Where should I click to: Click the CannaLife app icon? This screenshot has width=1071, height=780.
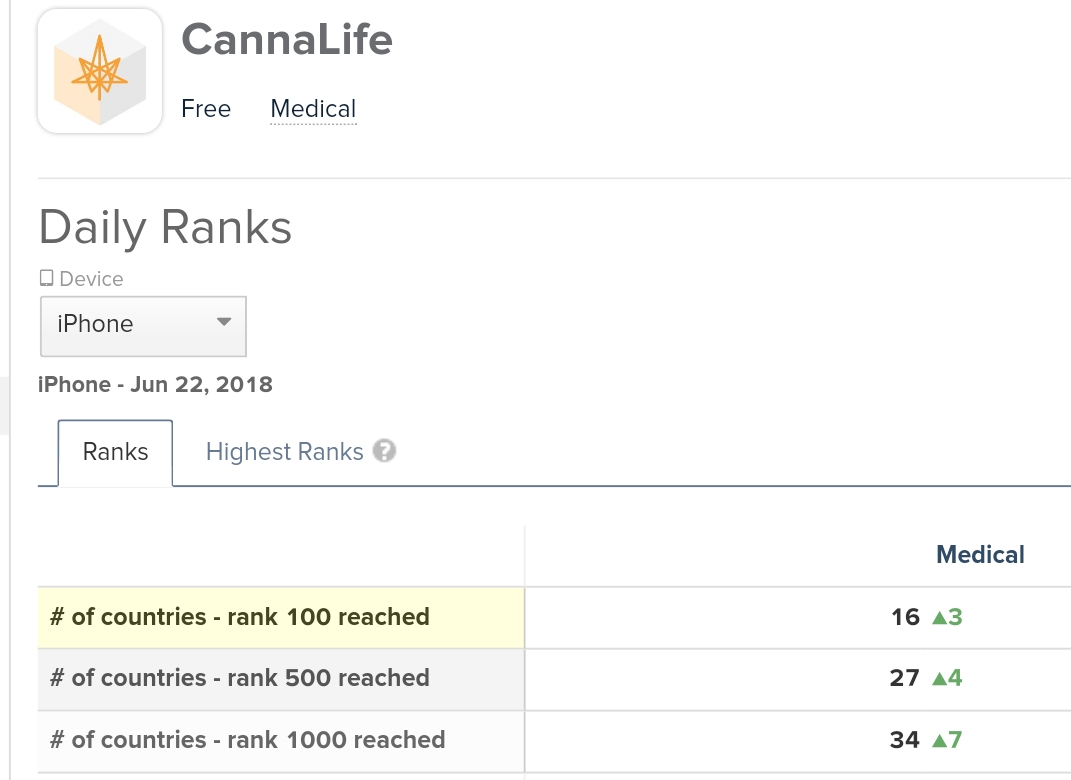(100, 71)
